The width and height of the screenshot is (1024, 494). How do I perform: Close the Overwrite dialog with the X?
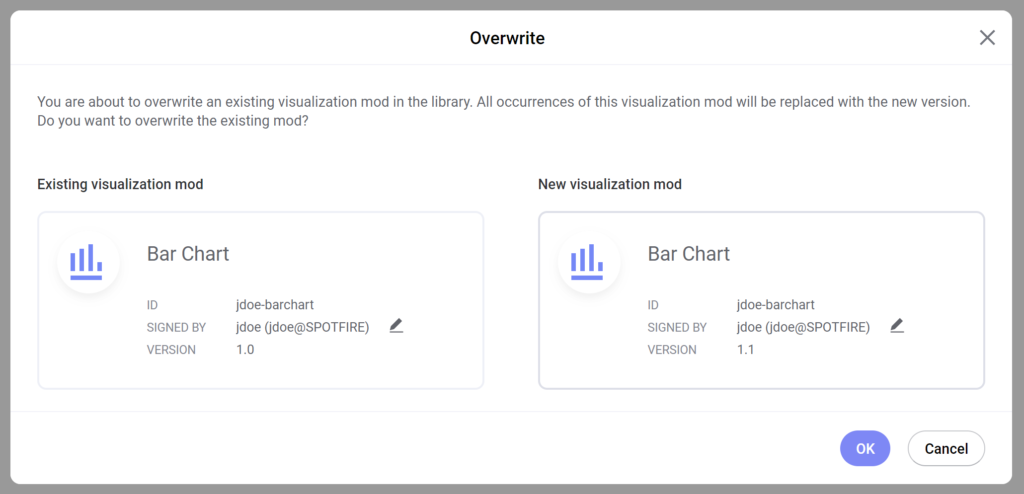[987, 38]
